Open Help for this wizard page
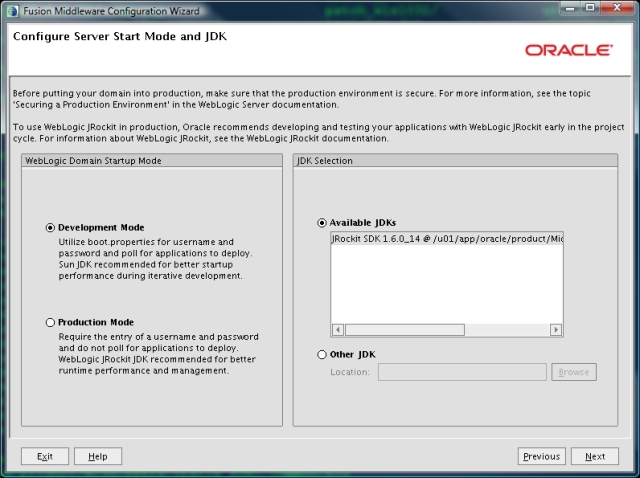The height and width of the screenshot is (478, 640). pyautogui.click(x=98, y=456)
